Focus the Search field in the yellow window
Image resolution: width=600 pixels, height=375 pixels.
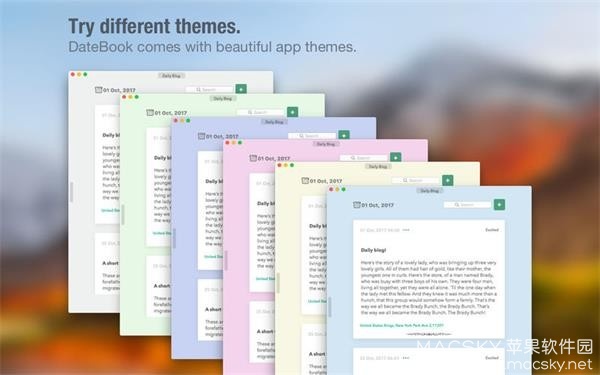pyautogui.click(x=416, y=180)
